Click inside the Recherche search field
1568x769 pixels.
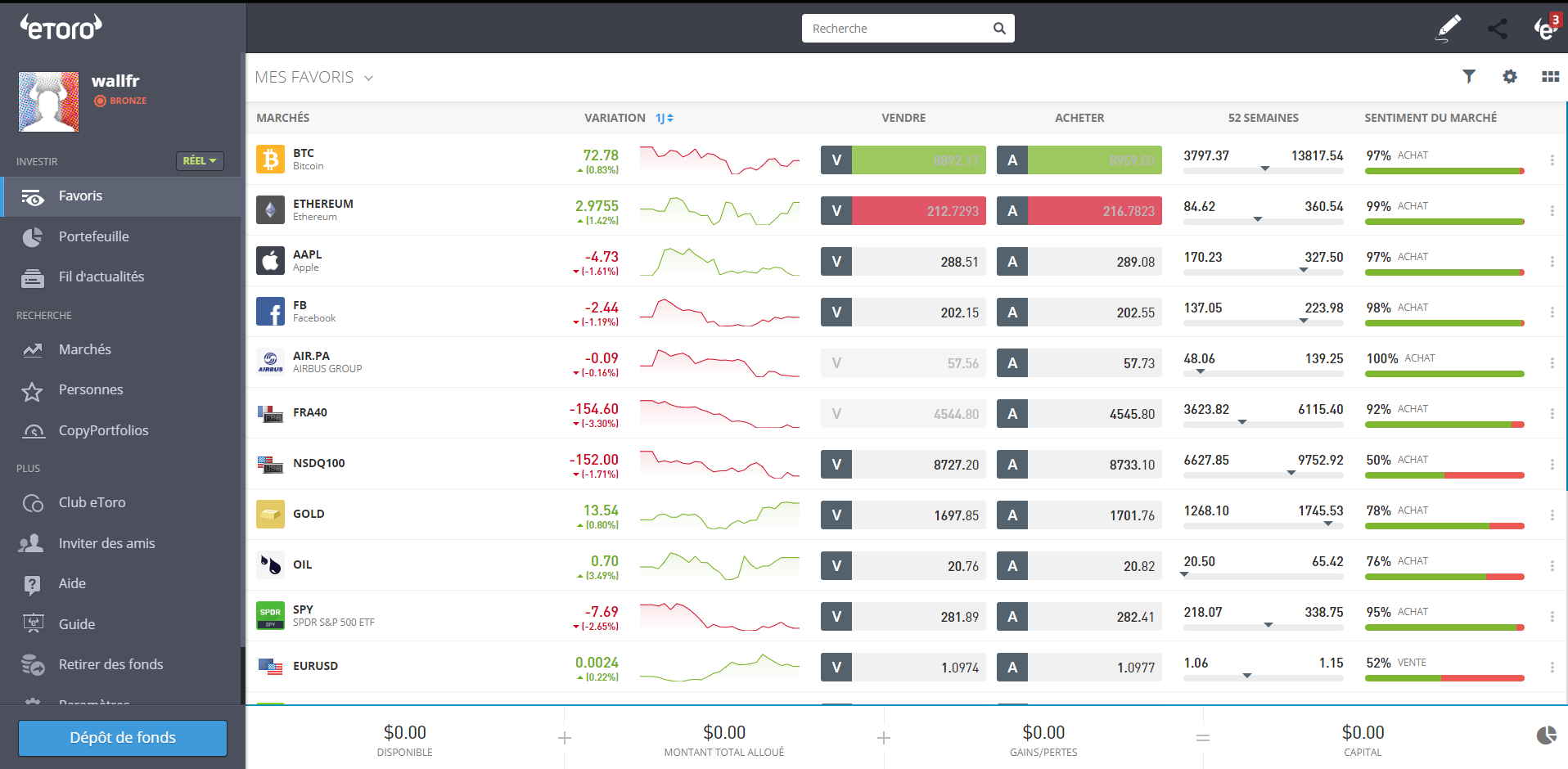pyautogui.click(x=900, y=28)
